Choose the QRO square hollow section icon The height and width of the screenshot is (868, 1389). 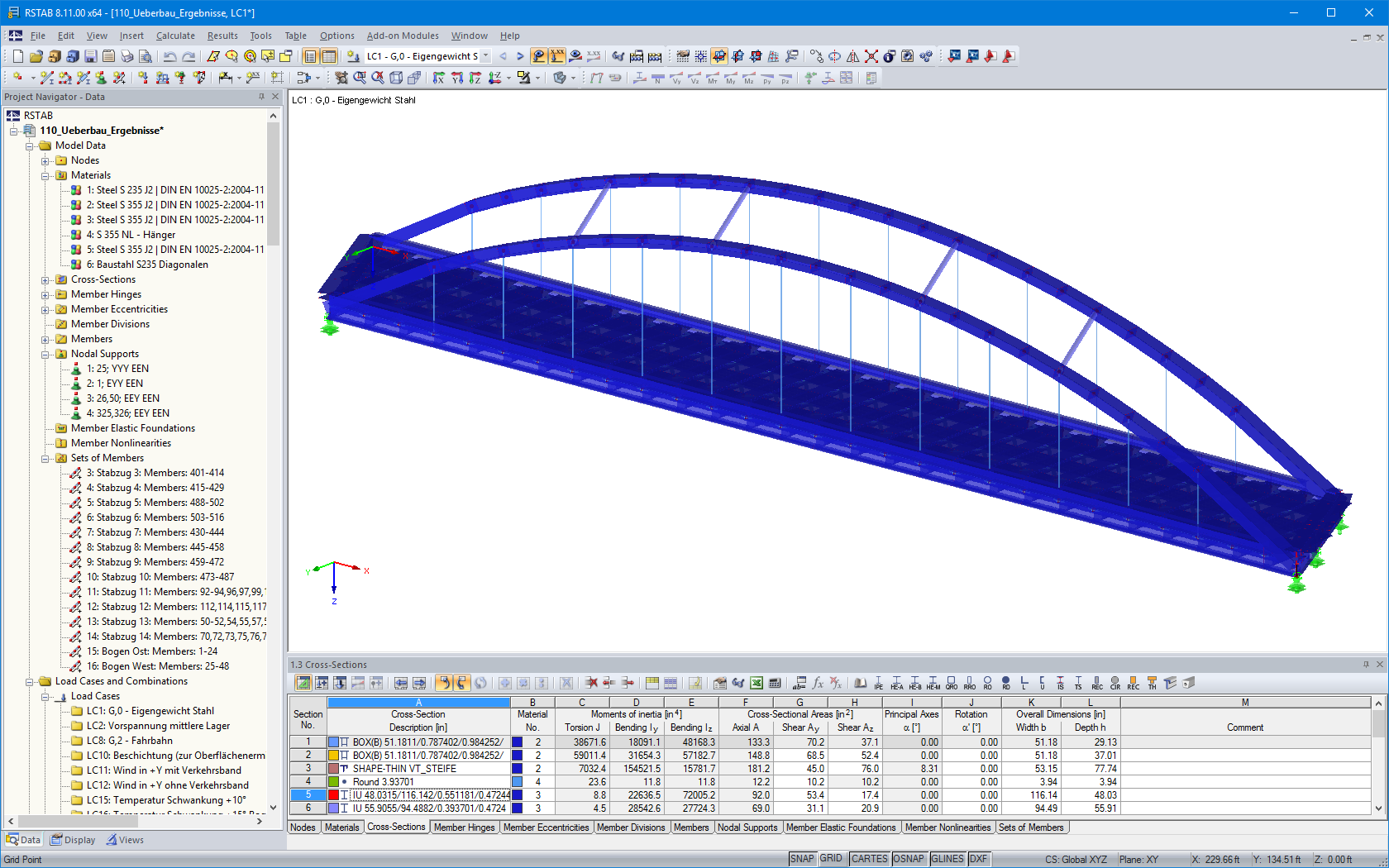952,683
